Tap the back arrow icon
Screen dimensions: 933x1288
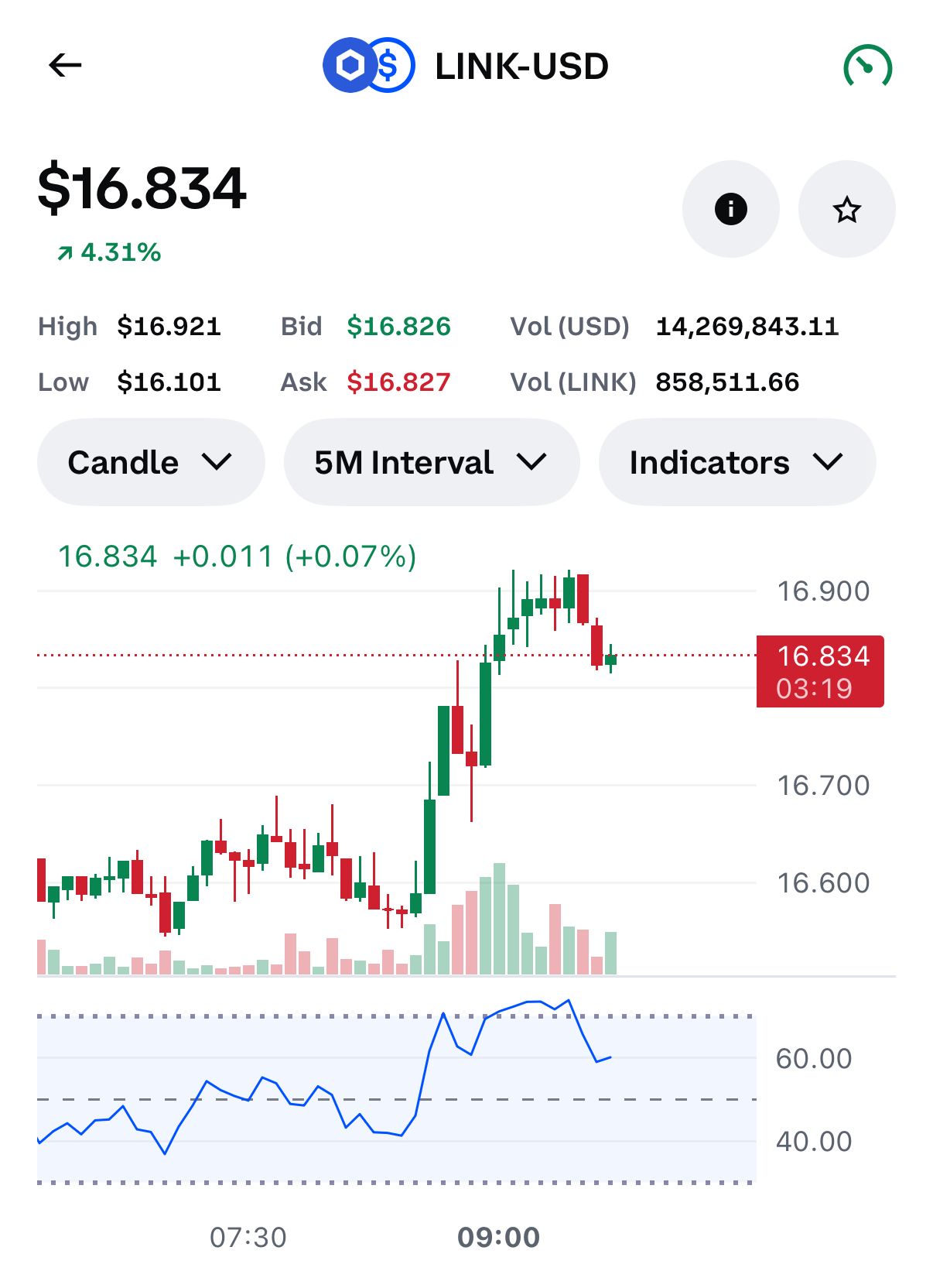[65, 65]
